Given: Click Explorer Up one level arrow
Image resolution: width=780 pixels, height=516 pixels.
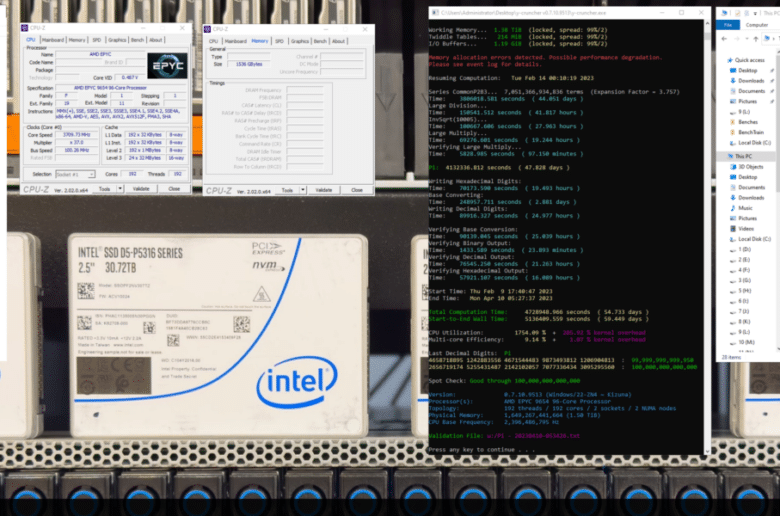Looking at the screenshot, I should [x=756, y=39].
